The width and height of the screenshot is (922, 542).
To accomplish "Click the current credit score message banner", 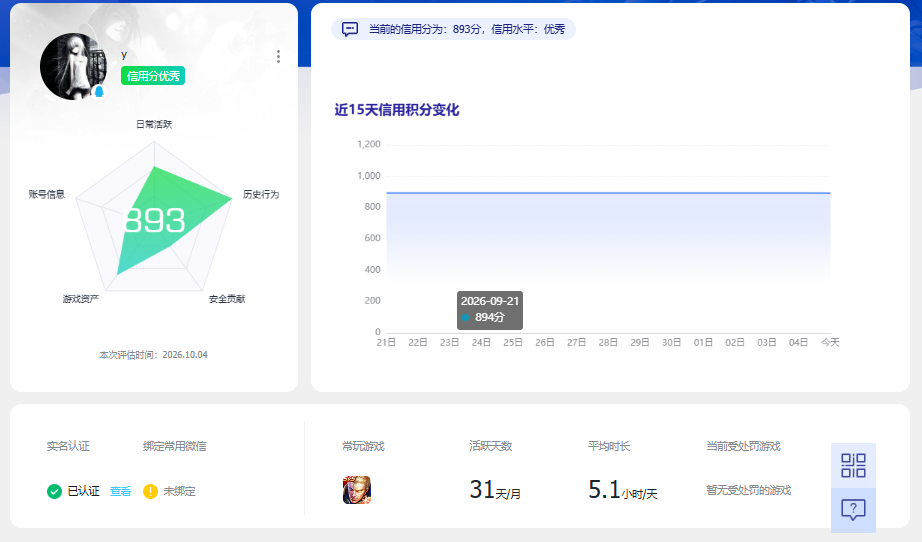I will tap(453, 29).
